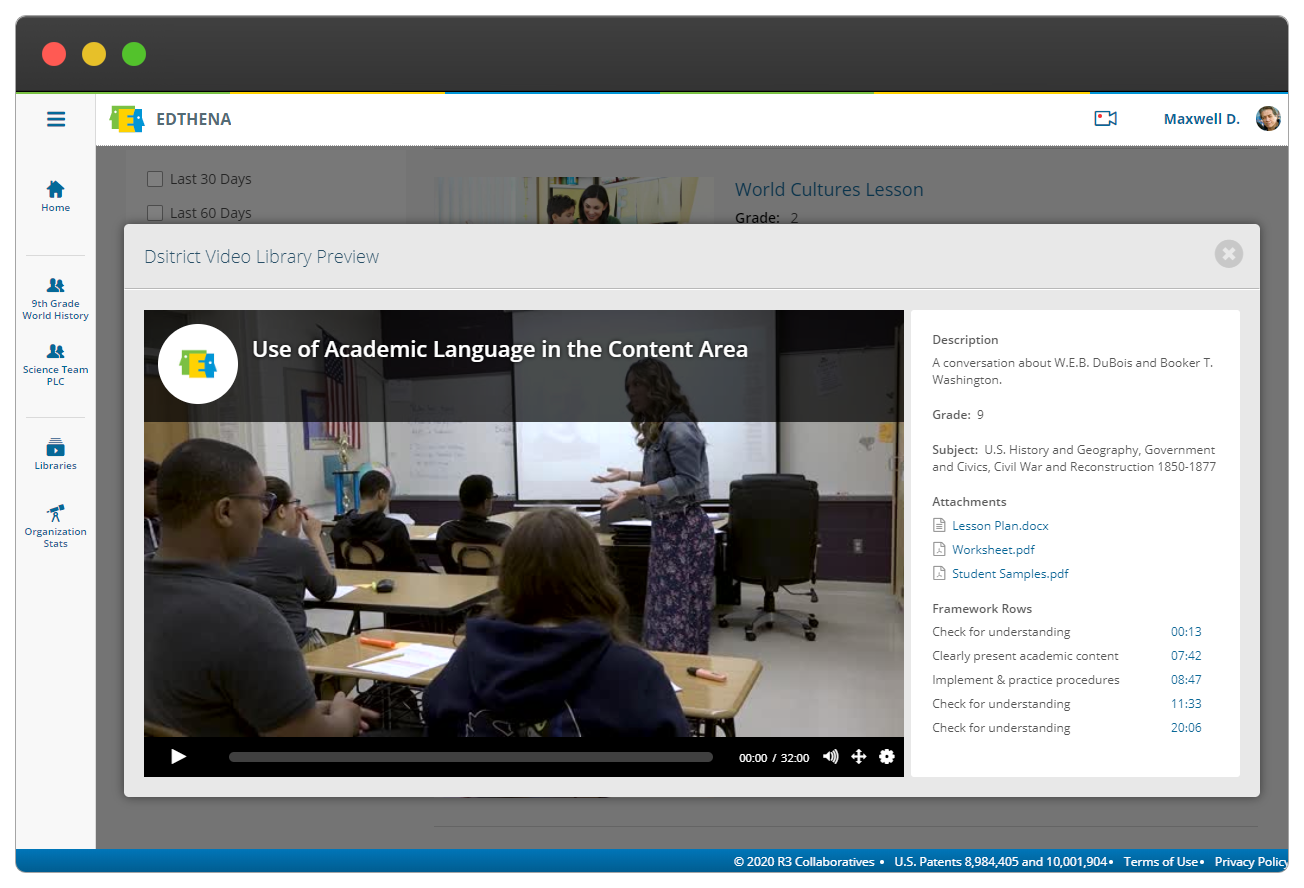Click 'Clearly present academic content' row
1304x888 pixels.
pos(1067,656)
